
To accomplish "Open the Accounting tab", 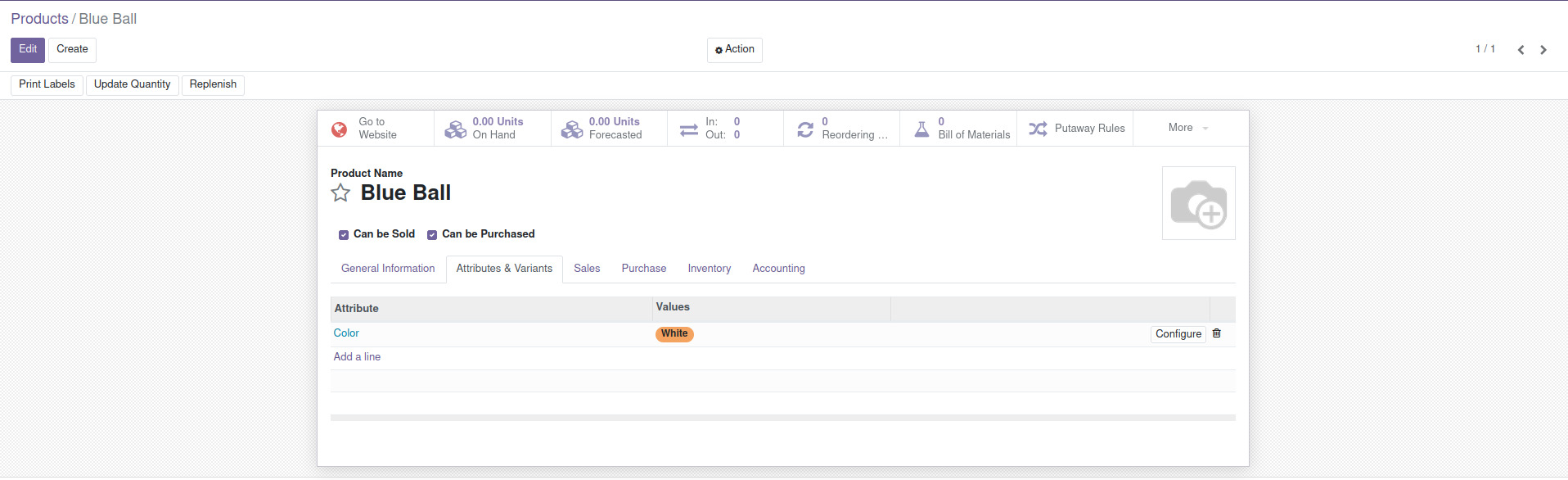I will pos(779,269).
